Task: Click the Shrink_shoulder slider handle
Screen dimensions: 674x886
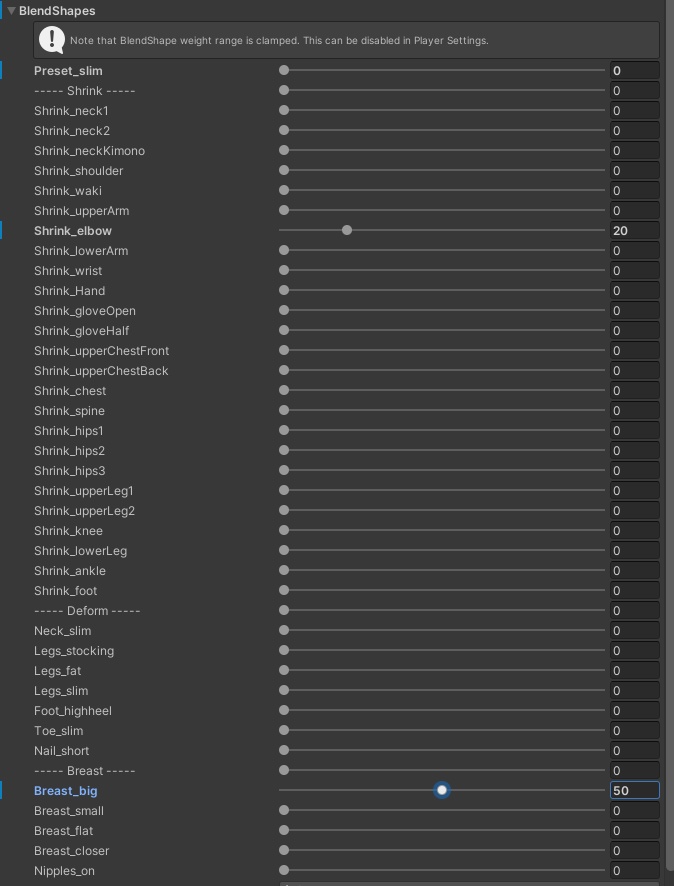Action: pos(284,171)
